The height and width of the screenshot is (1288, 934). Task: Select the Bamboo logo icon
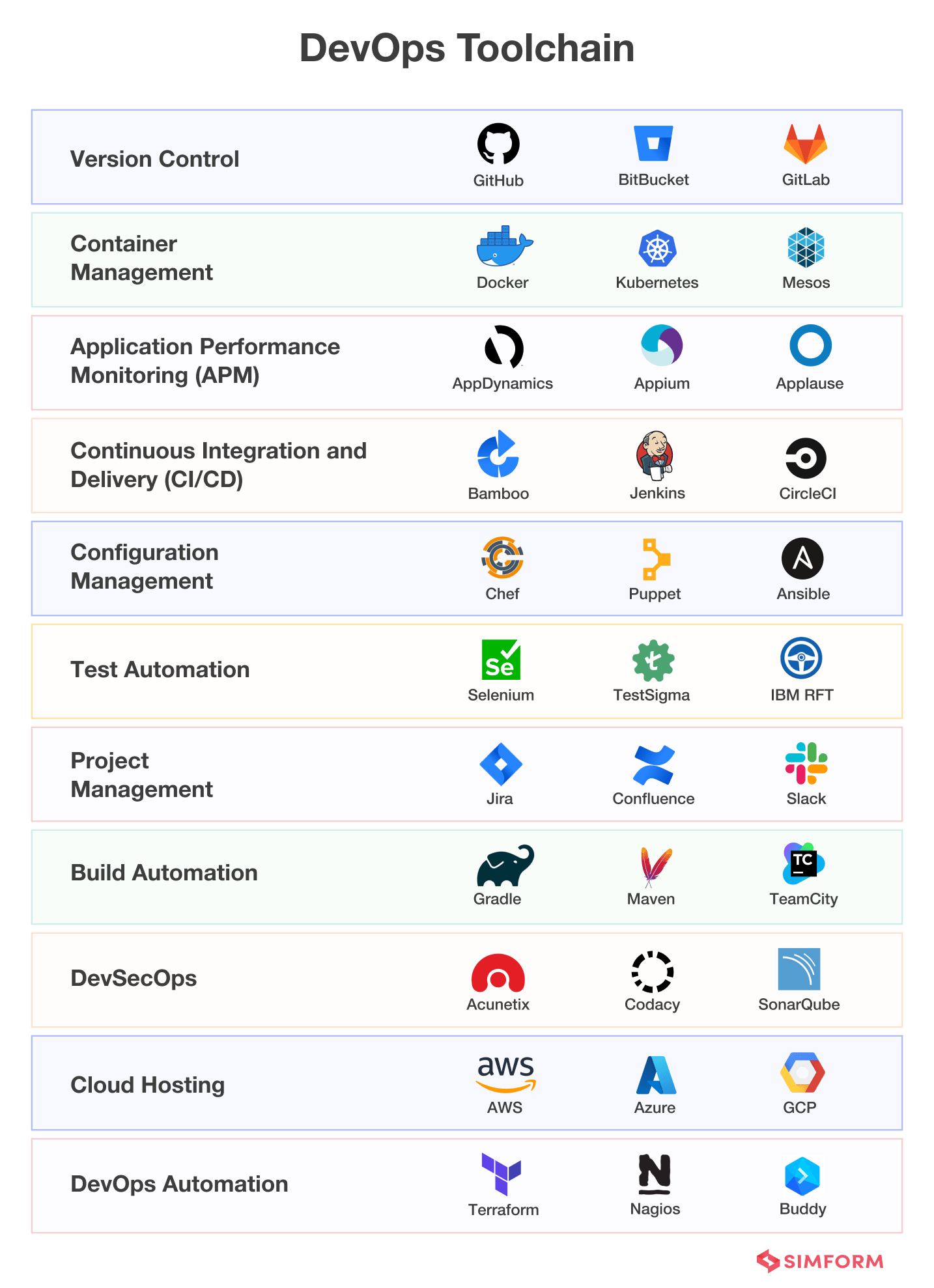tap(498, 454)
